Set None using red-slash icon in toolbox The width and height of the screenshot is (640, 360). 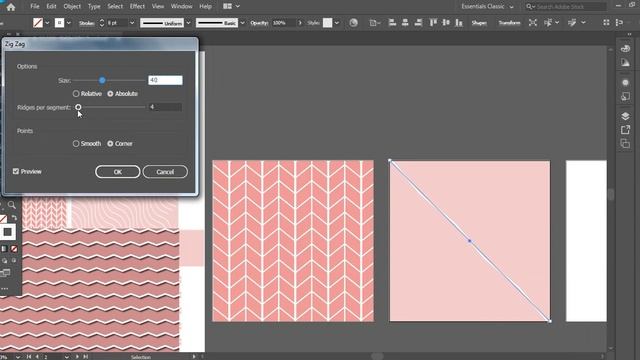pos(14,249)
